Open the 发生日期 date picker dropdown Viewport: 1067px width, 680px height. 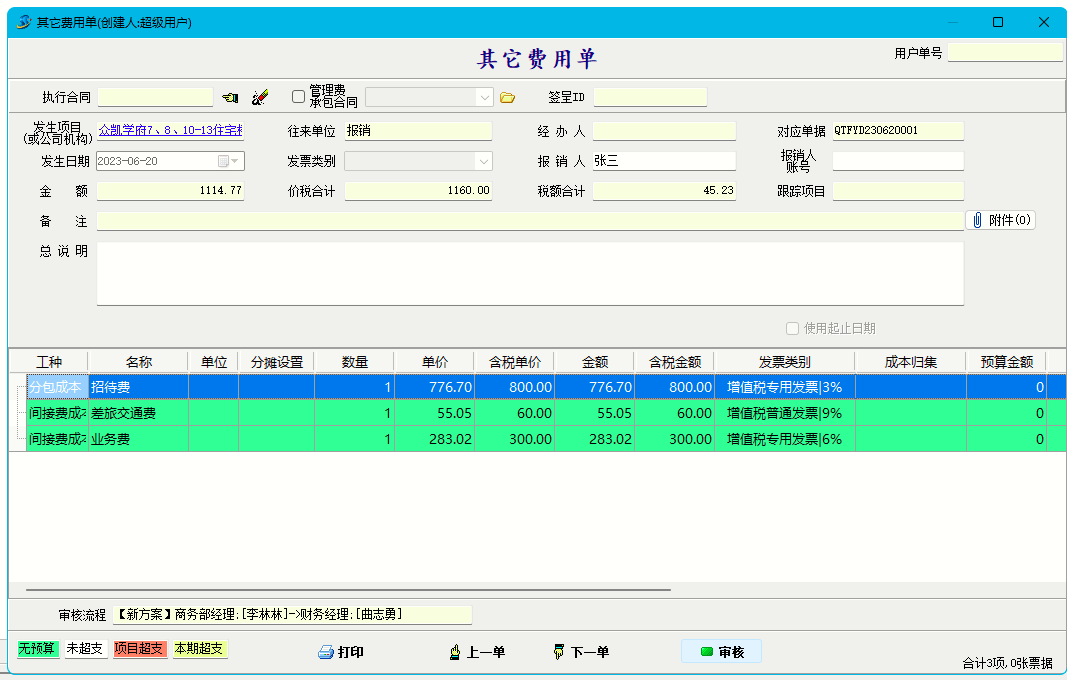234,161
